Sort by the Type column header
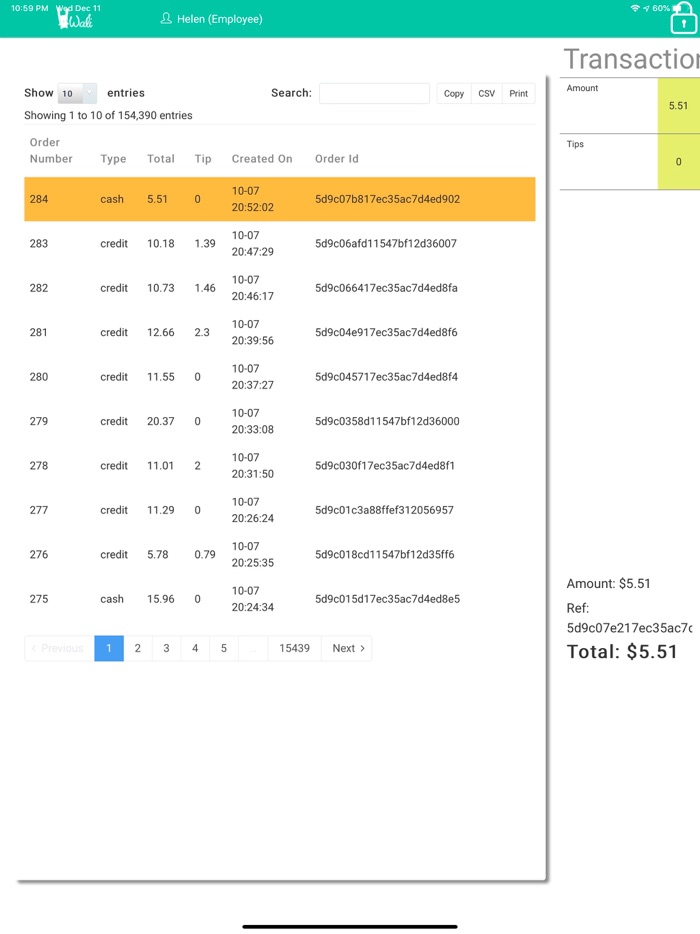The width and height of the screenshot is (700, 934). 113,158
